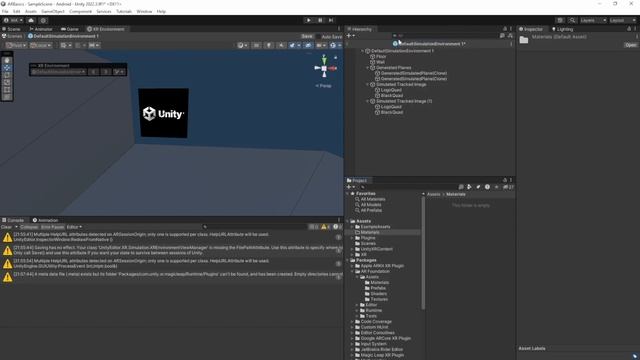Click the scene orientation gizmo center cube
The image size is (640, 360).
[324, 69]
